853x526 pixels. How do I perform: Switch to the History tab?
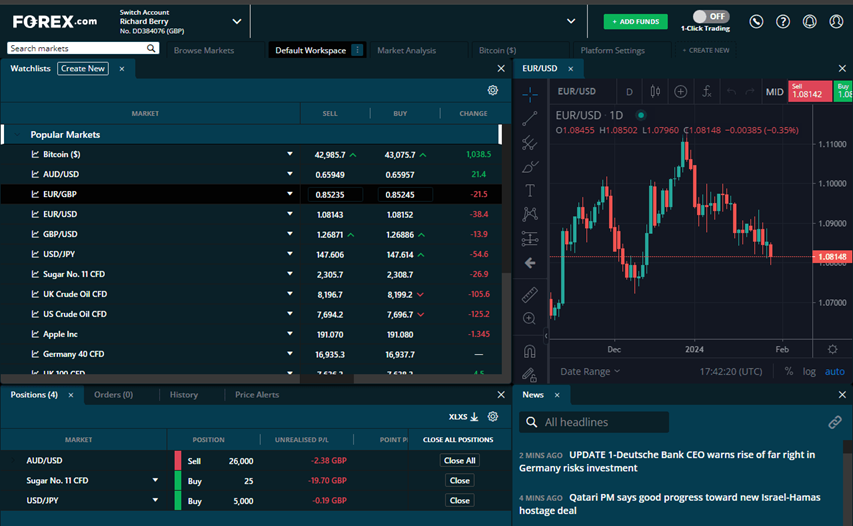click(184, 395)
